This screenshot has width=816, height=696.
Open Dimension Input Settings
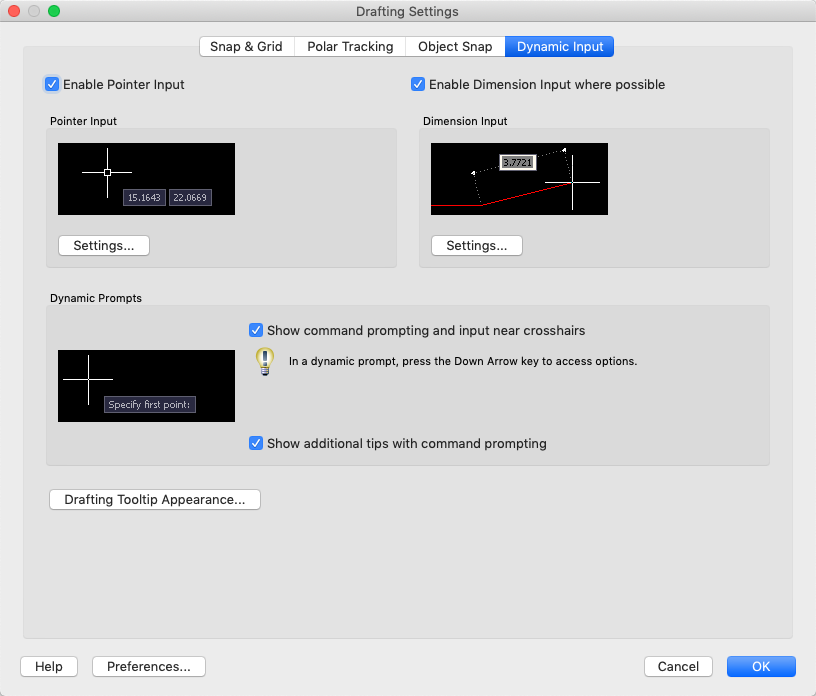pos(477,245)
